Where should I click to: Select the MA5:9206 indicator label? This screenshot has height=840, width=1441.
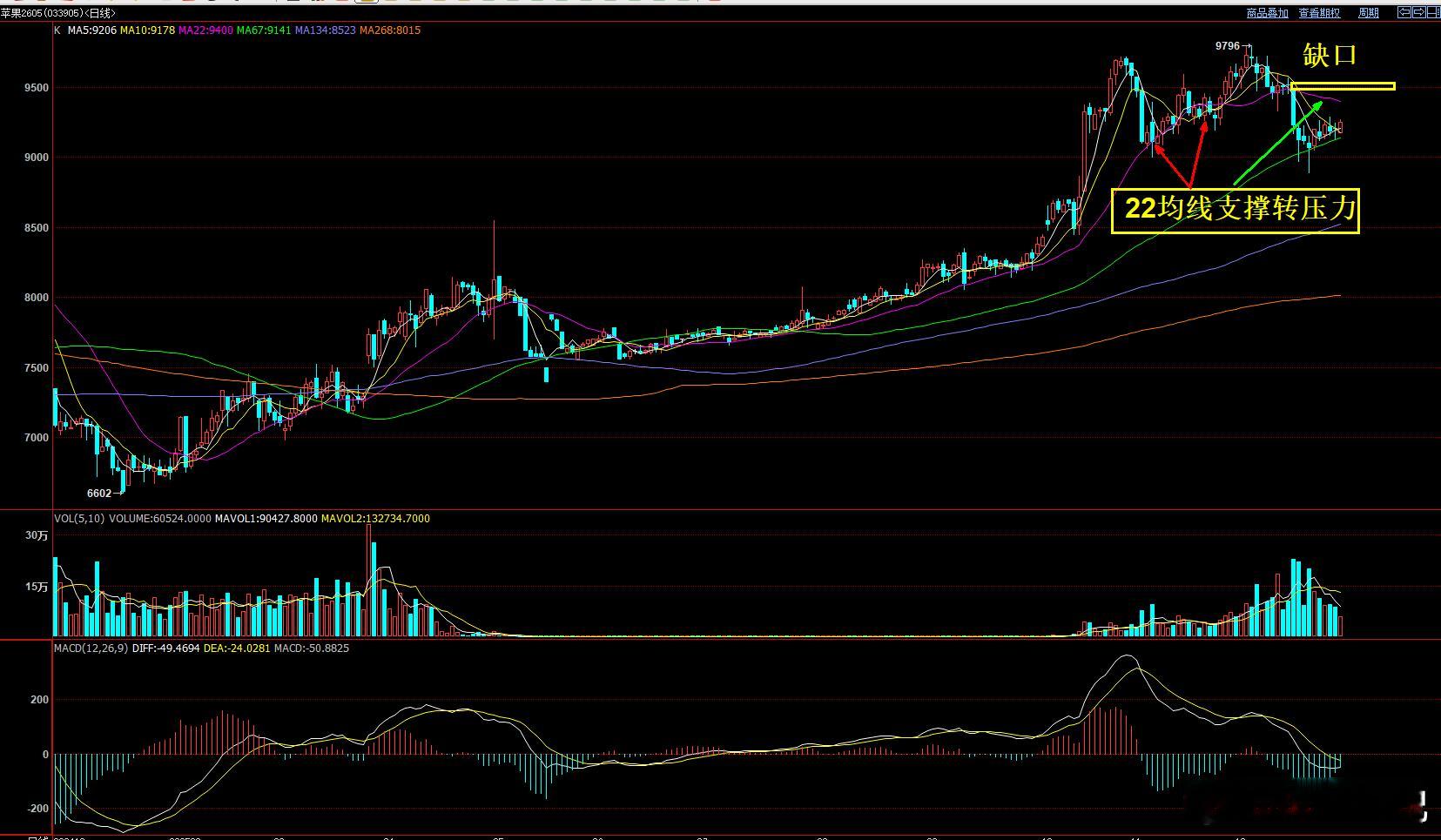(x=91, y=30)
